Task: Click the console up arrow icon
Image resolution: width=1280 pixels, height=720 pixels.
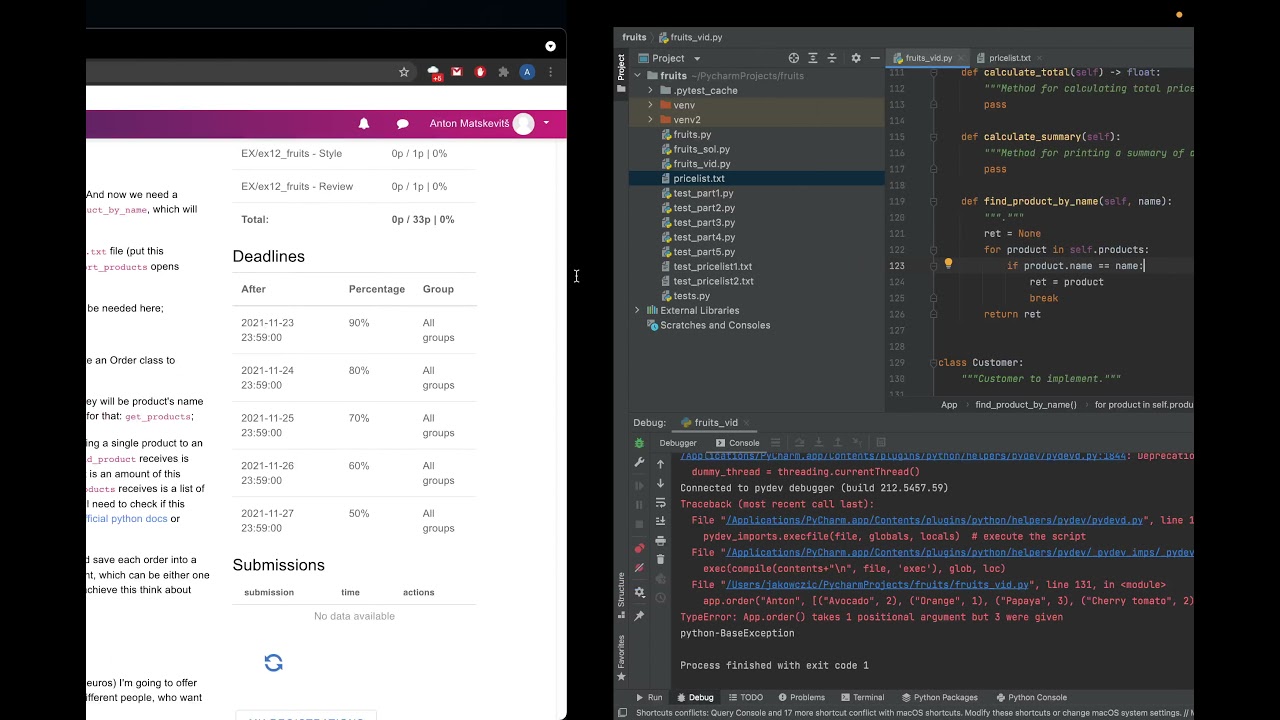Action: [660, 464]
